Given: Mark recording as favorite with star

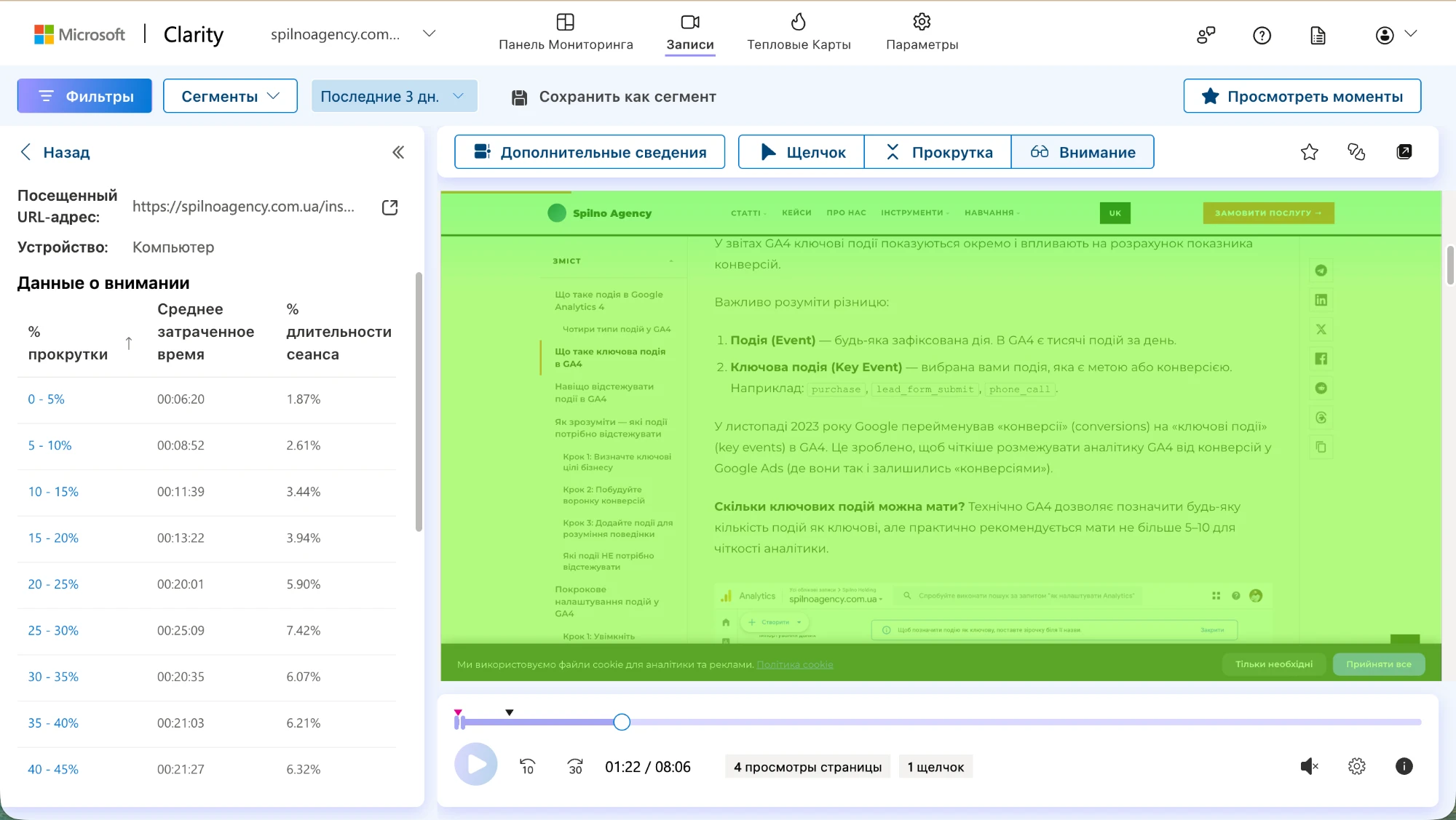Looking at the screenshot, I should (1309, 152).
